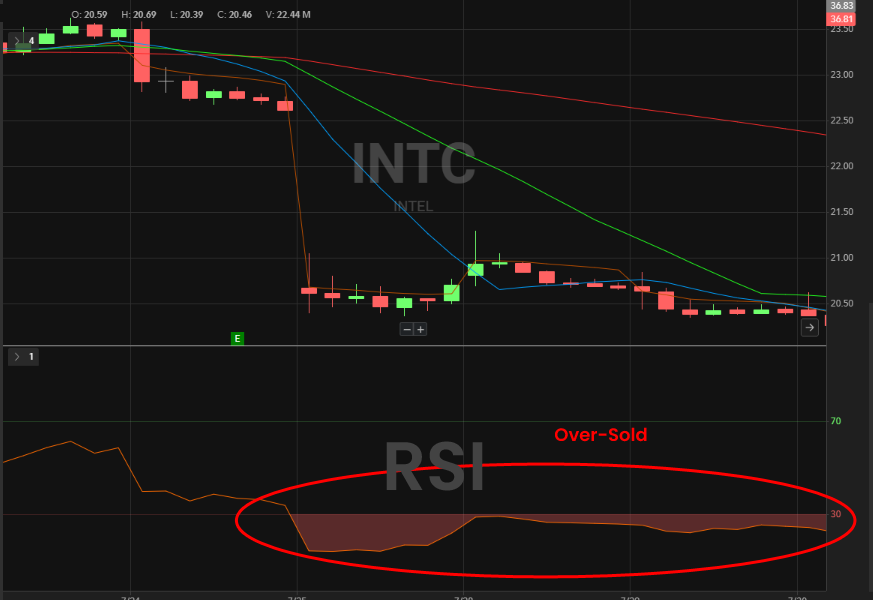Click the RSI watermark text
873x600 pixels.
coord(434,468)
